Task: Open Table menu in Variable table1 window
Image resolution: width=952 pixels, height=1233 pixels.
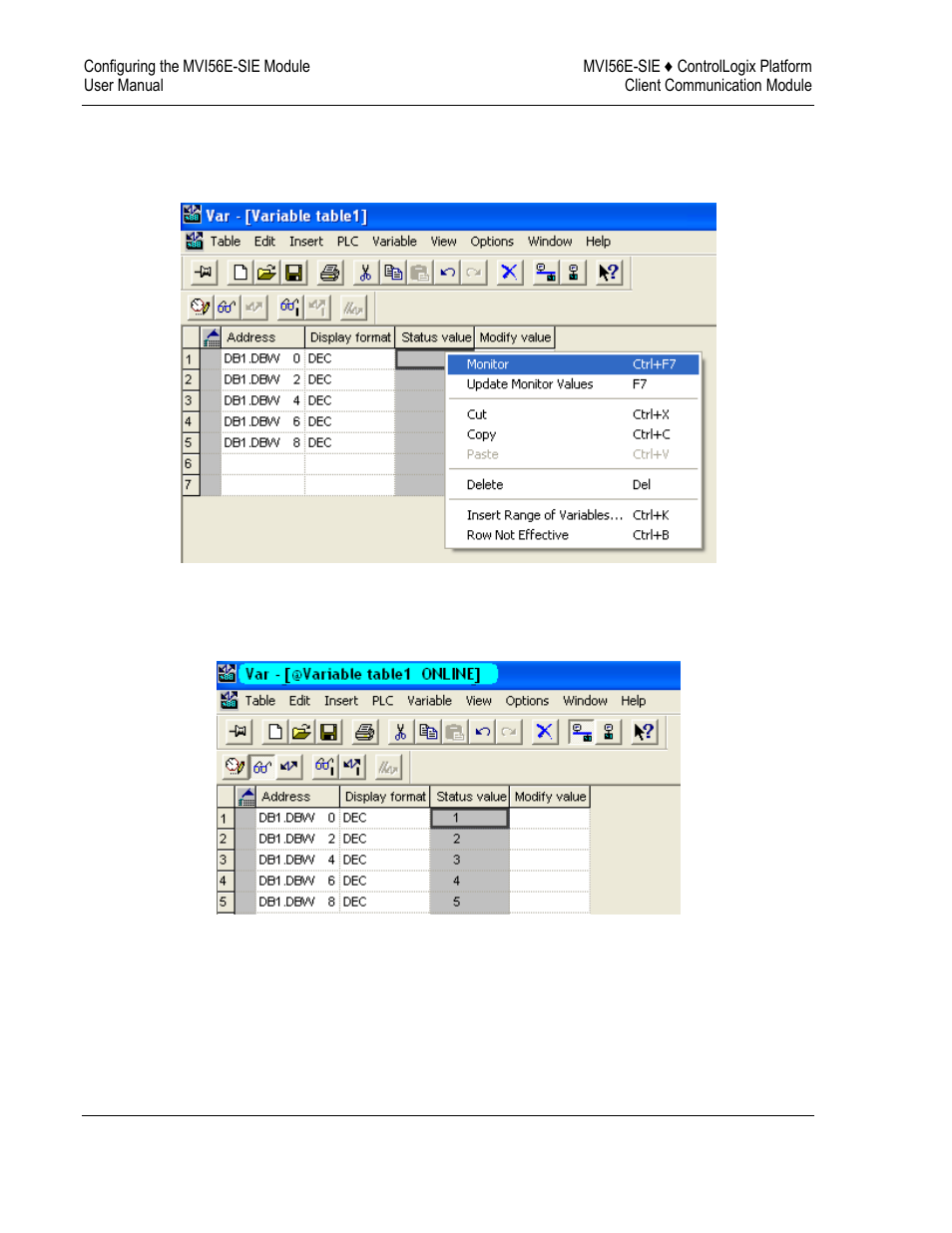Action: click(x=226, y=242)
